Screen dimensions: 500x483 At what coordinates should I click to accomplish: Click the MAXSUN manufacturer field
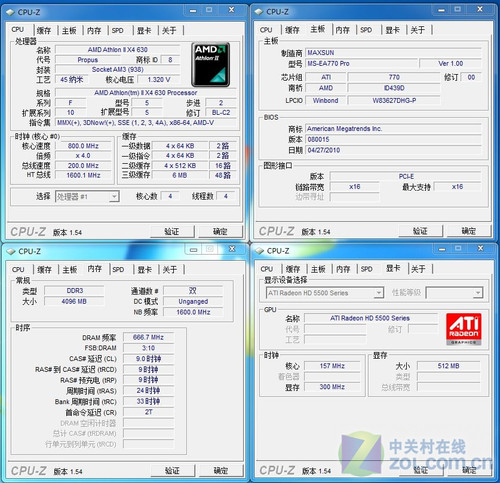pyautogui.click(x=393, y=53)
